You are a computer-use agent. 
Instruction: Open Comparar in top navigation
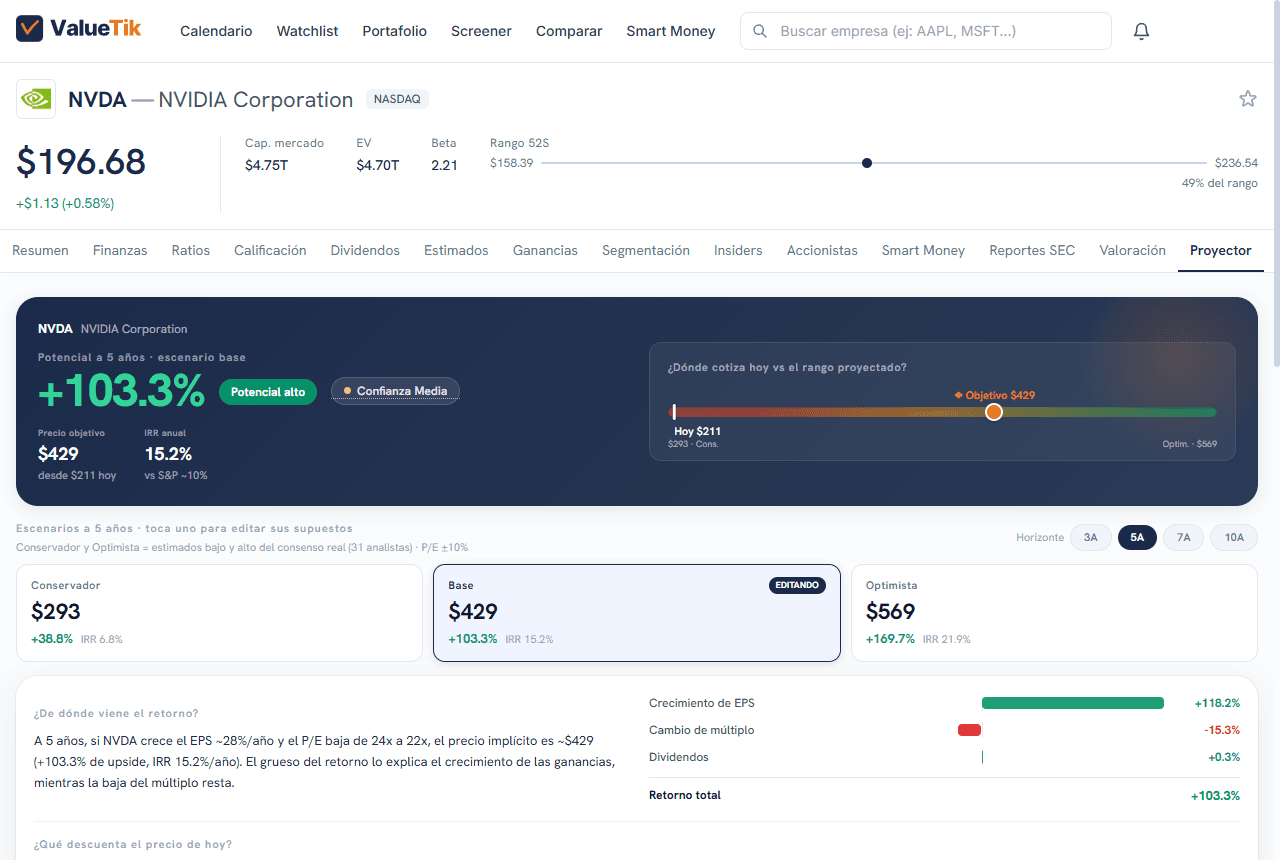click(x=569, y=31)
